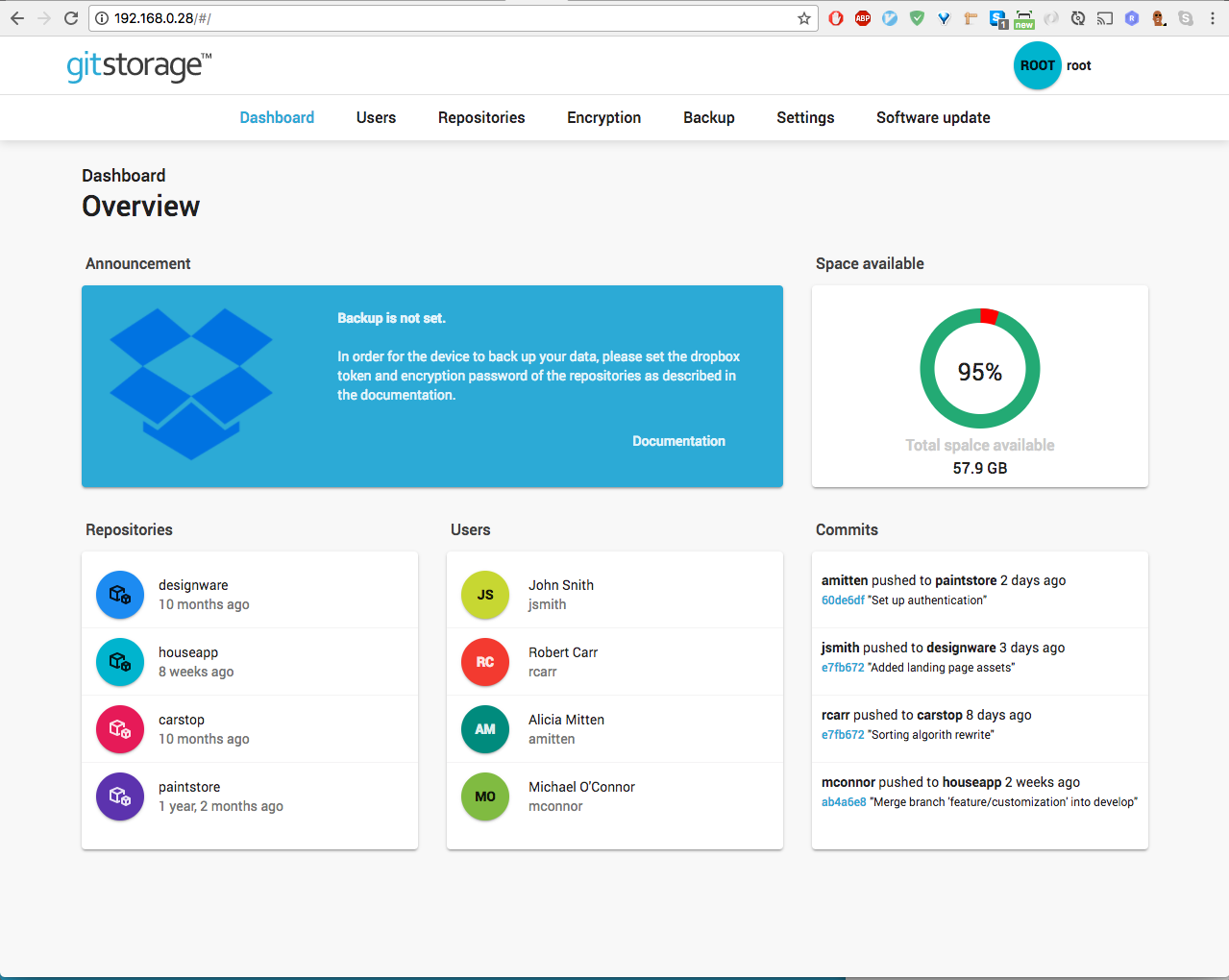Click the bookmark star in the address bar
The height and width of the screenshot is (980, 1229).
coord(804,17)
